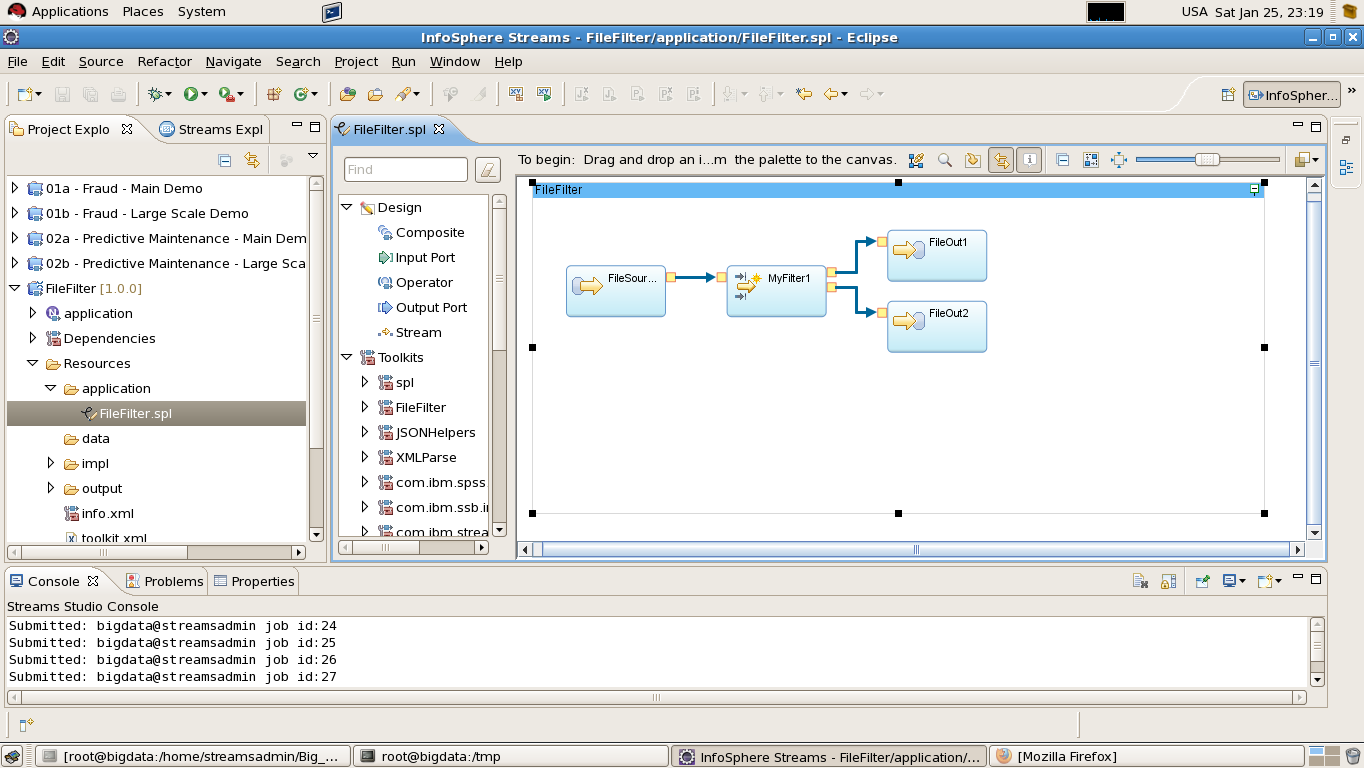Click the Run launch toolbar icon

[x=190, y=94]
